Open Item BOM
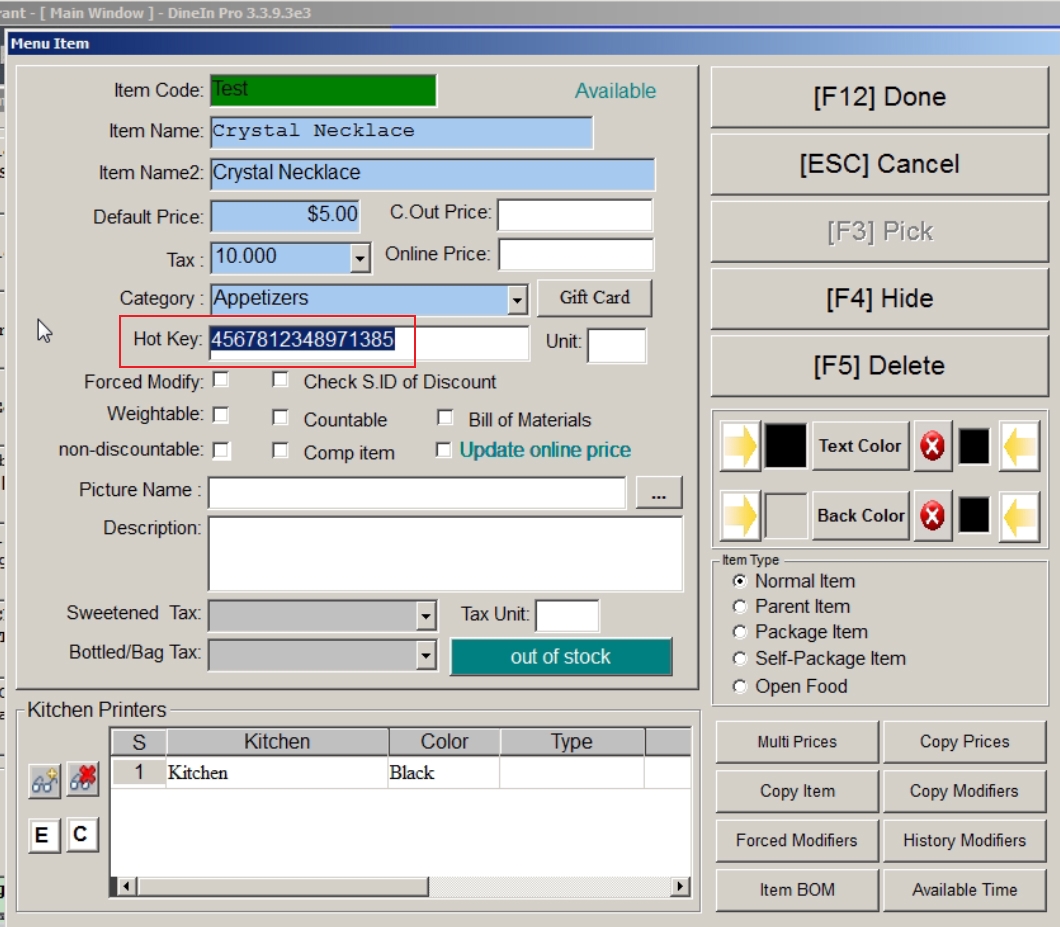Viewport: 1060px width, 927px height. pyautogui.click(x=797, y=890)
